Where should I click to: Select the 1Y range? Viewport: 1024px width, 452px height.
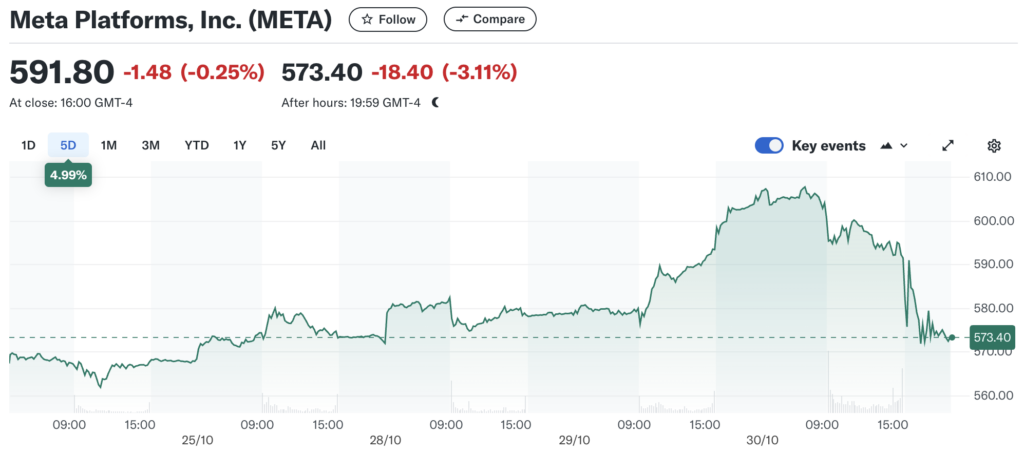coord(240,146)
